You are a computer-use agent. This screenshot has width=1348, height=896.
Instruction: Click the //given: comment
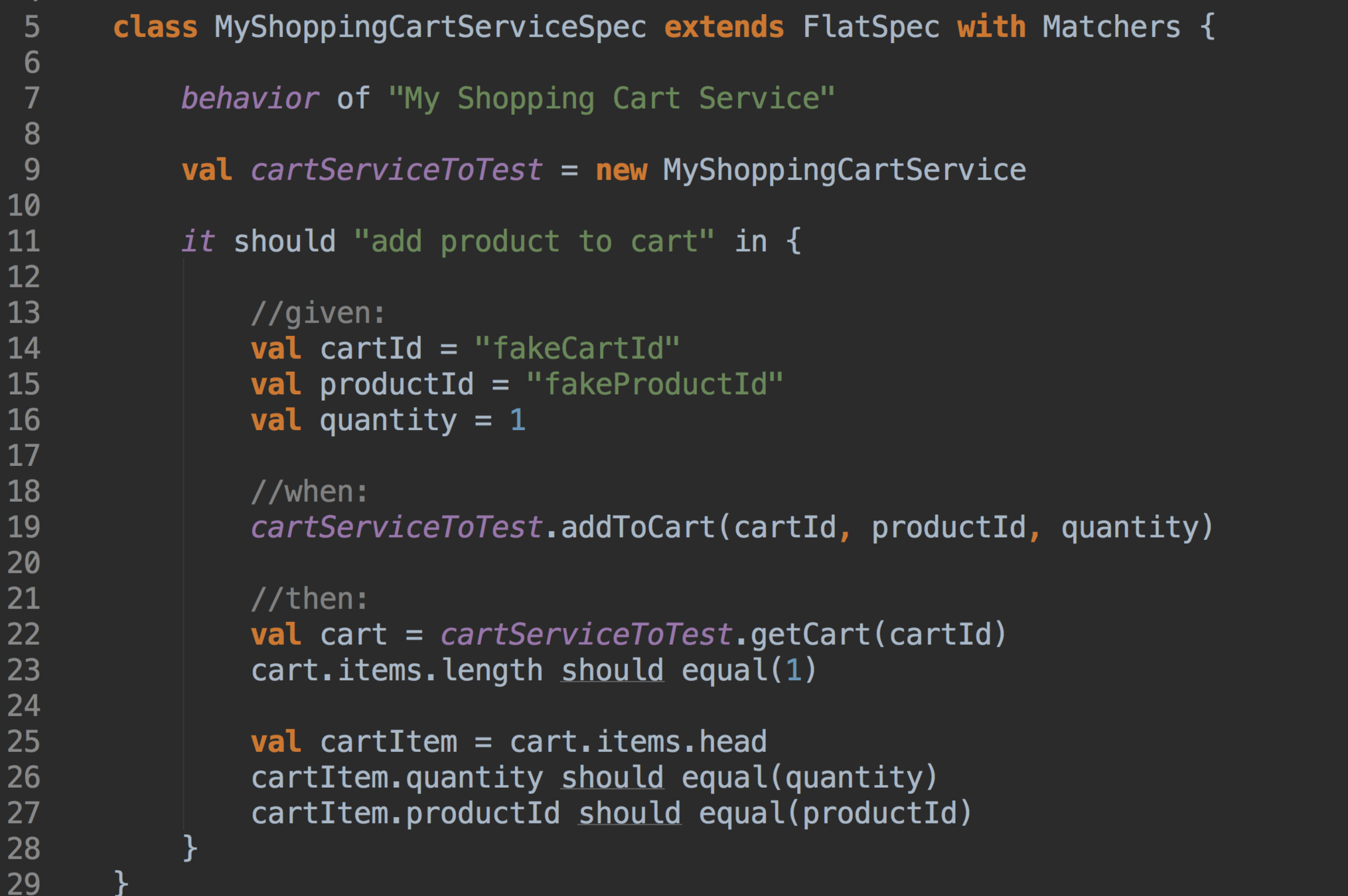318,313
